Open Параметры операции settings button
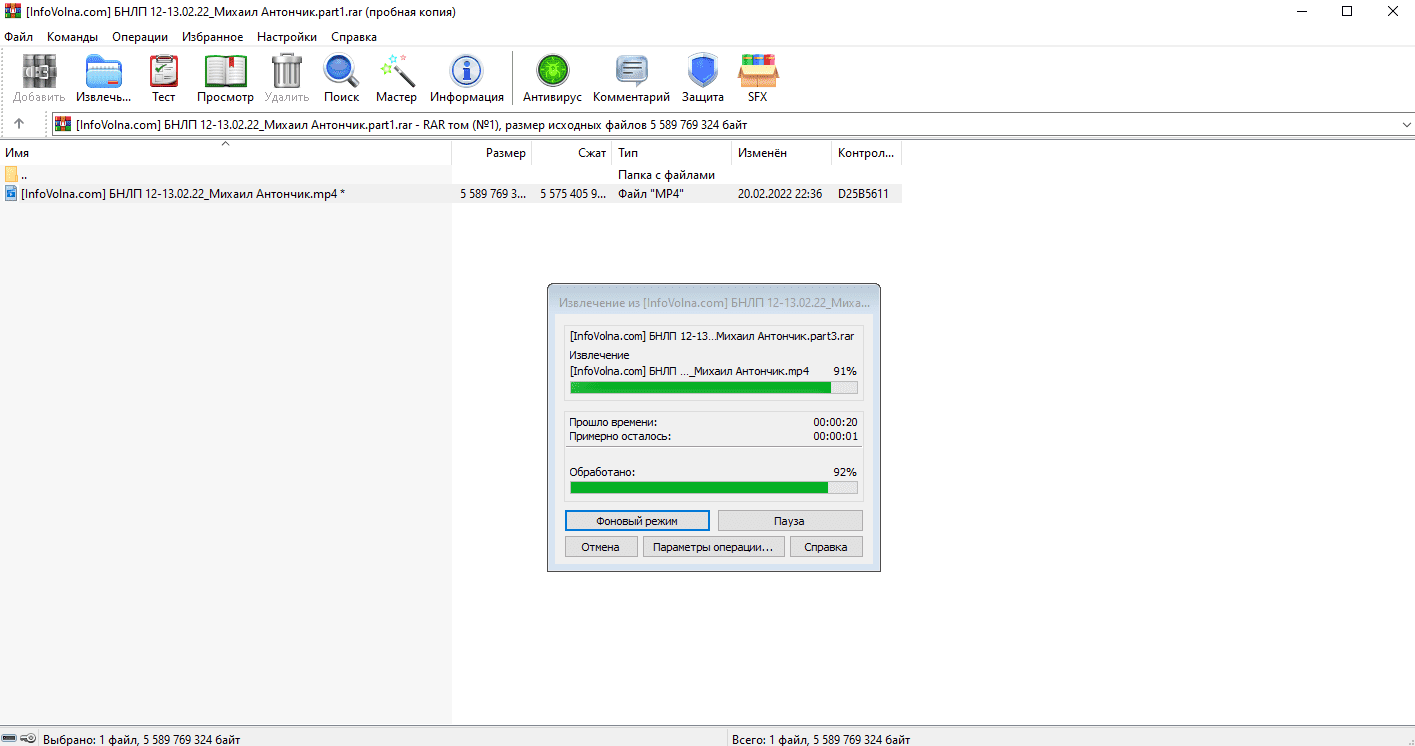Image resolution: width=1415 pixels, height=746 pixels. 713,547
